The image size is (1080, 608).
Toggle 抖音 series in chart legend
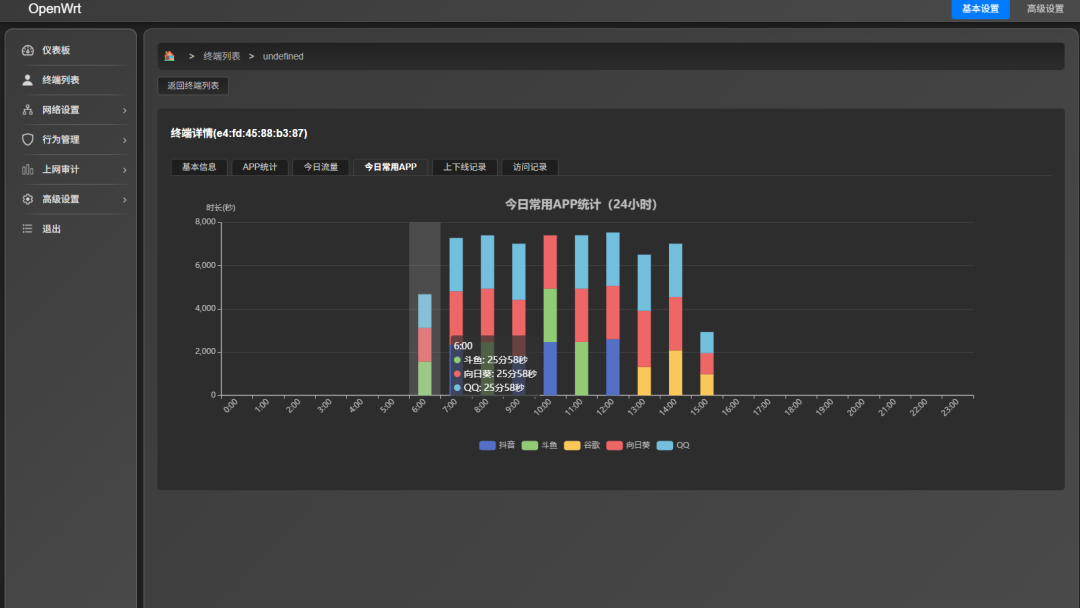pyautogui.click(x=497, y=445)
